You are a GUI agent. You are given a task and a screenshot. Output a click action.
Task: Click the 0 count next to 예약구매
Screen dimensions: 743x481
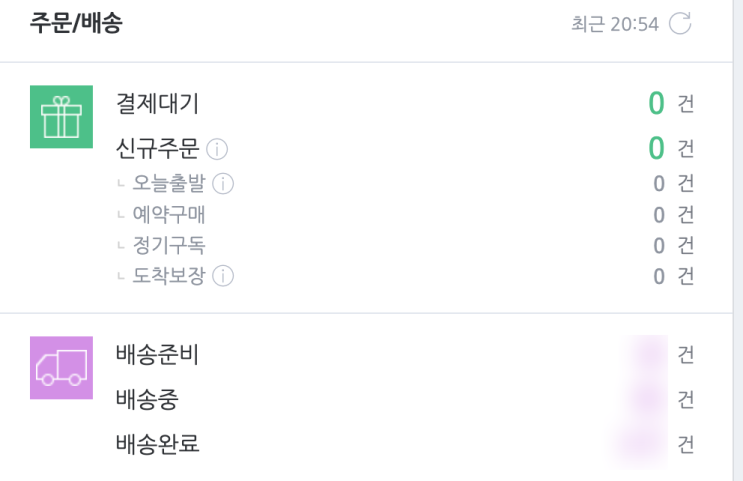click(x=658, y=215)
